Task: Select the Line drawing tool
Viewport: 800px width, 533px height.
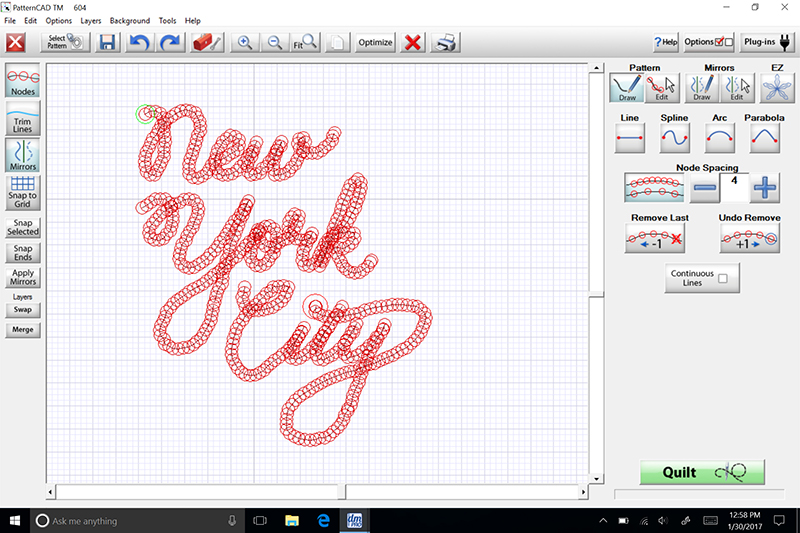Action: pos(629,138)
